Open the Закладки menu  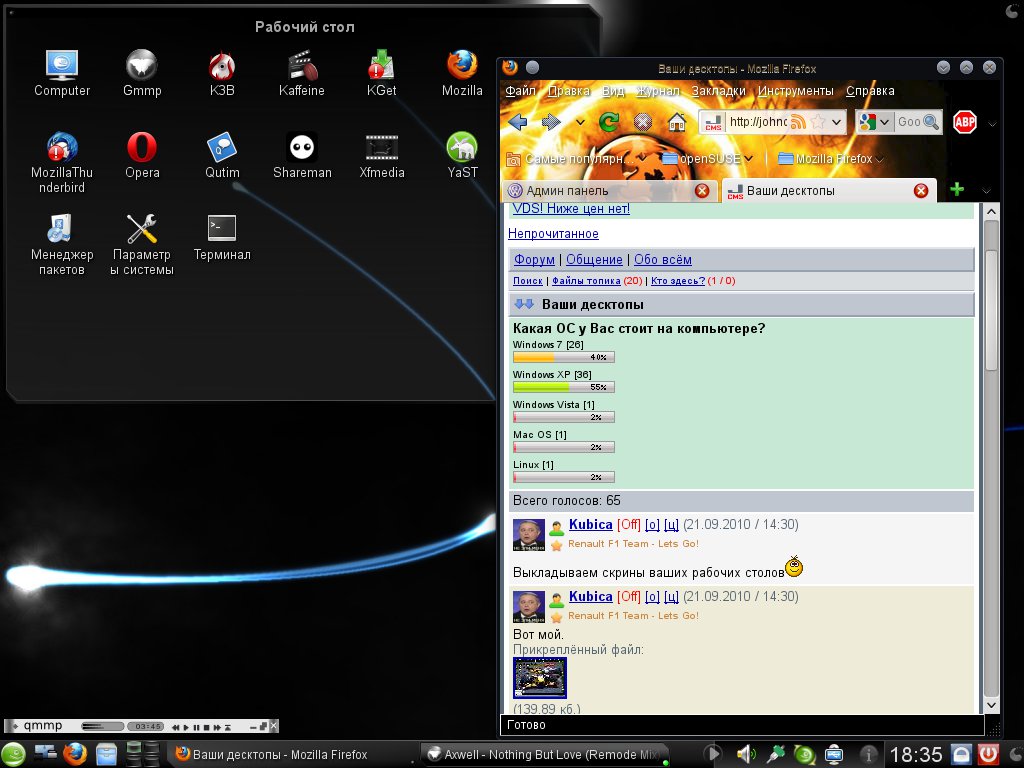click(718, 91)
